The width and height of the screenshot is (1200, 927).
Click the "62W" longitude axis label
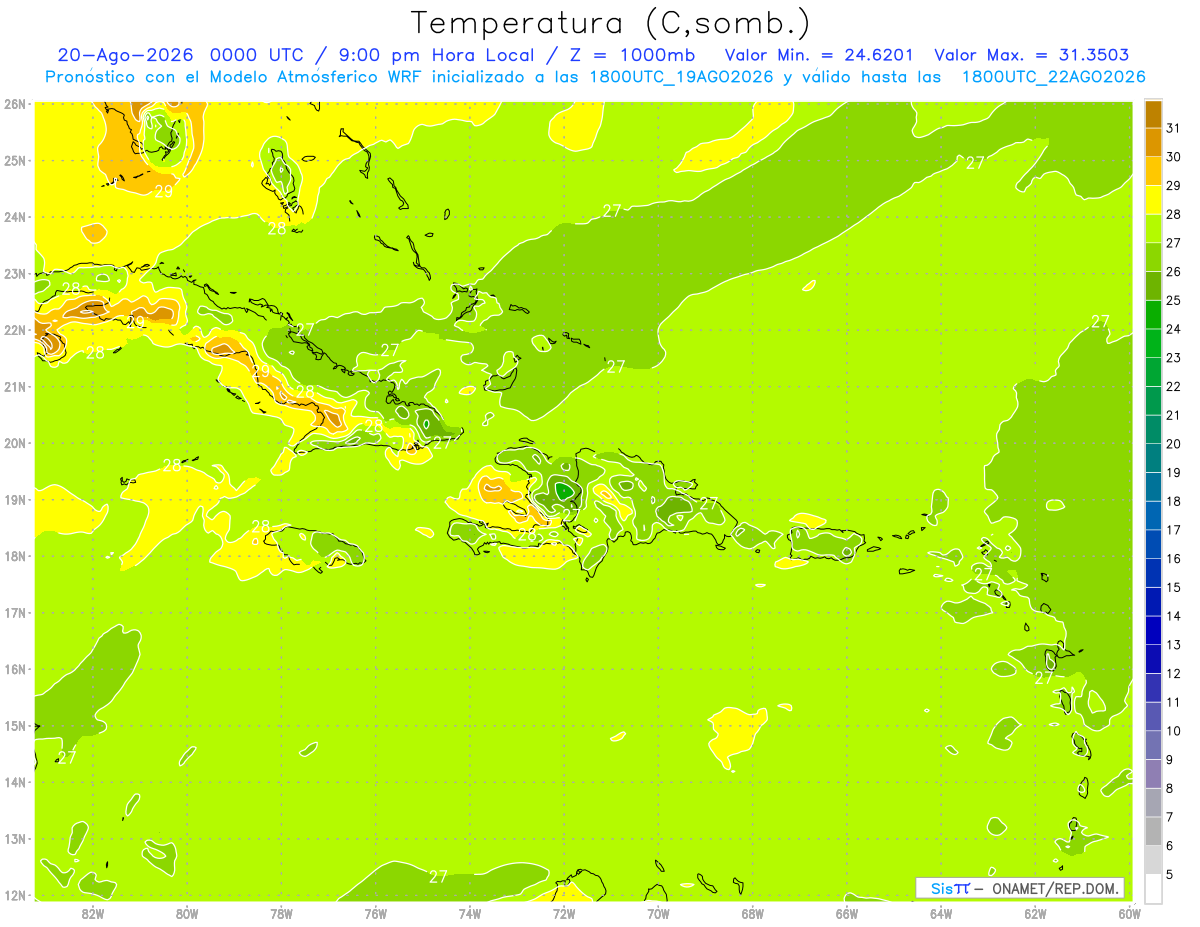[x=1035, y=913]
